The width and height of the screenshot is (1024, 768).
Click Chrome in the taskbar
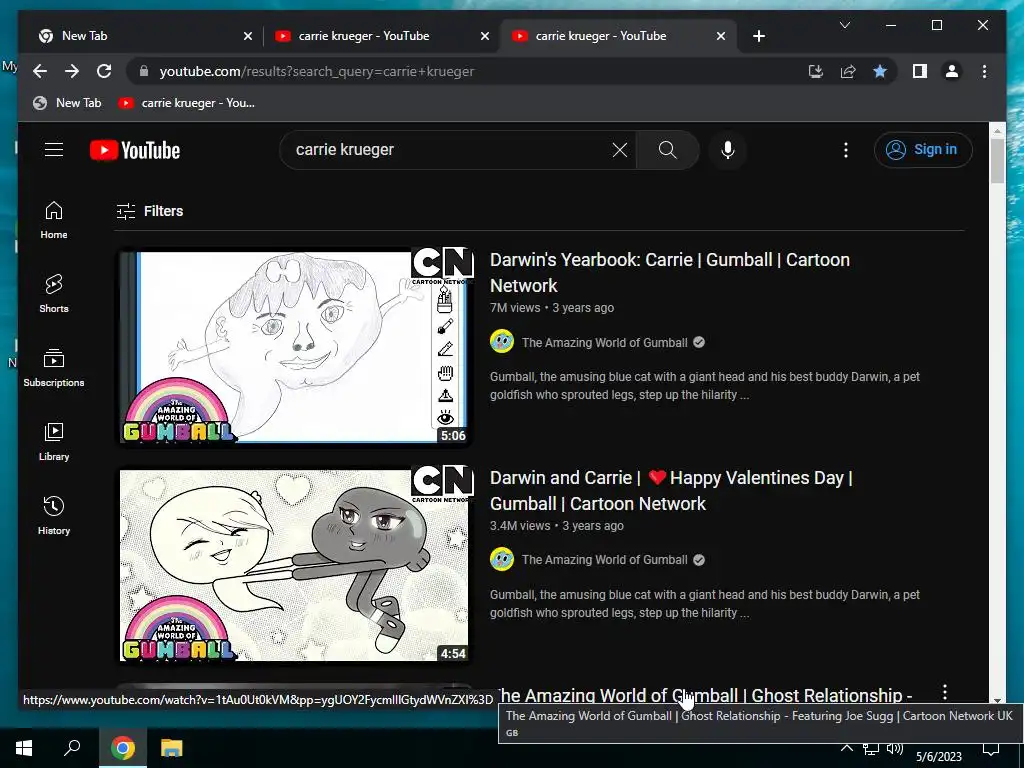(x=123, y=748)
